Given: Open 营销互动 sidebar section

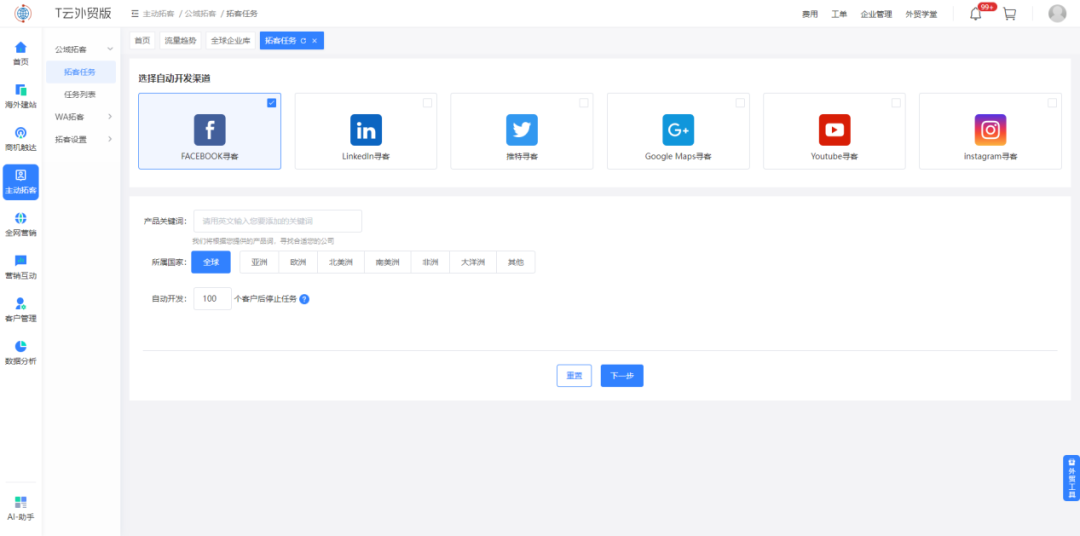Looking at the screenshot, I should click(21, 267).
